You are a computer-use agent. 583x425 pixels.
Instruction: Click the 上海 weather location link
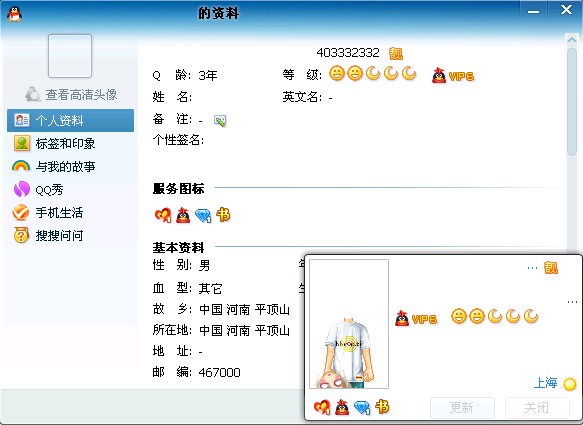point(545,383)
